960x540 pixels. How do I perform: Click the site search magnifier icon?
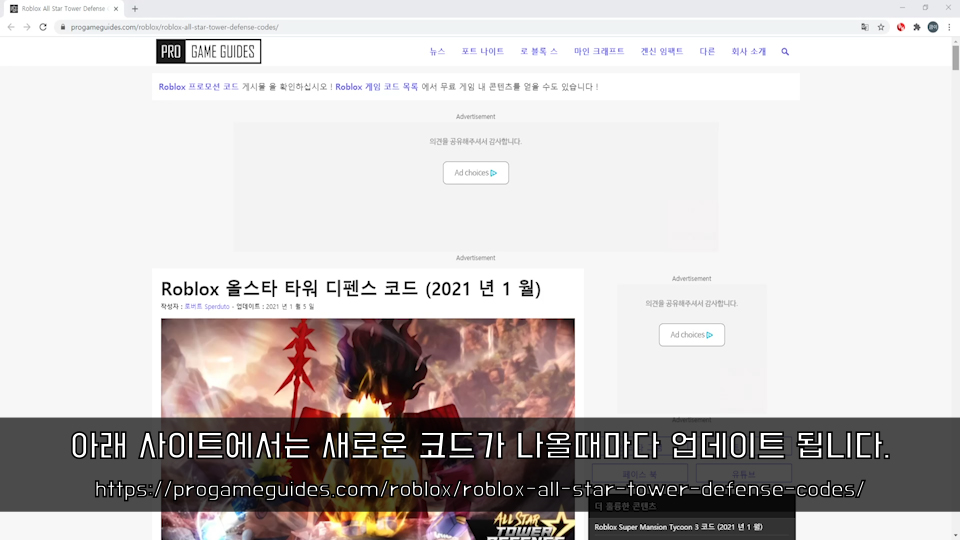(x=785, y=51)
